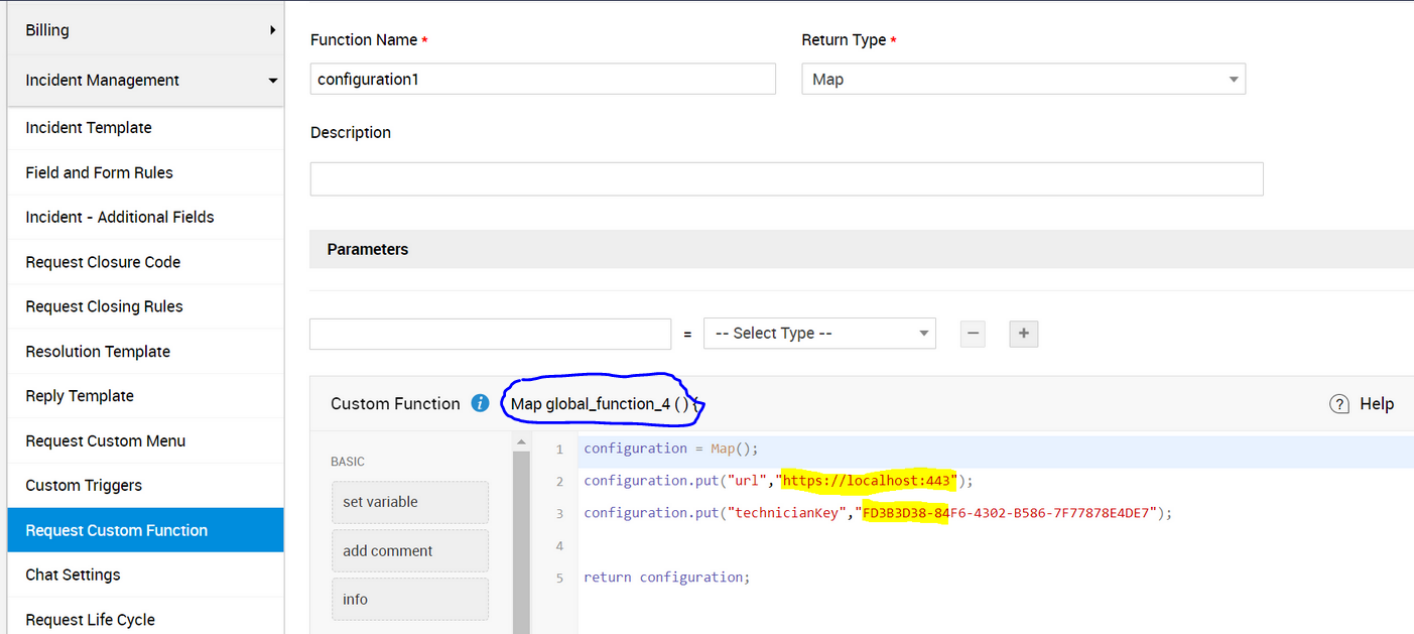Go to Field and Form Rules

[99, 173]
